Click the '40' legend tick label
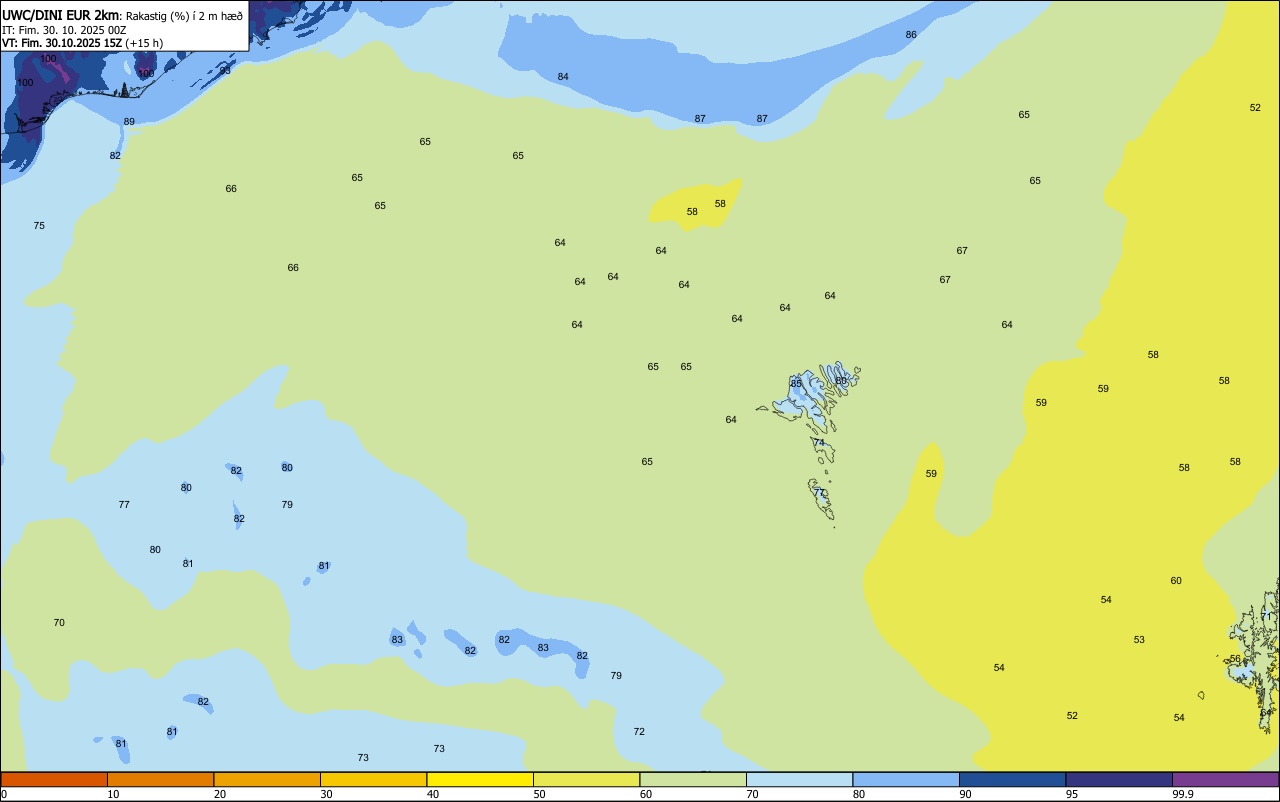 click(433, 794)
